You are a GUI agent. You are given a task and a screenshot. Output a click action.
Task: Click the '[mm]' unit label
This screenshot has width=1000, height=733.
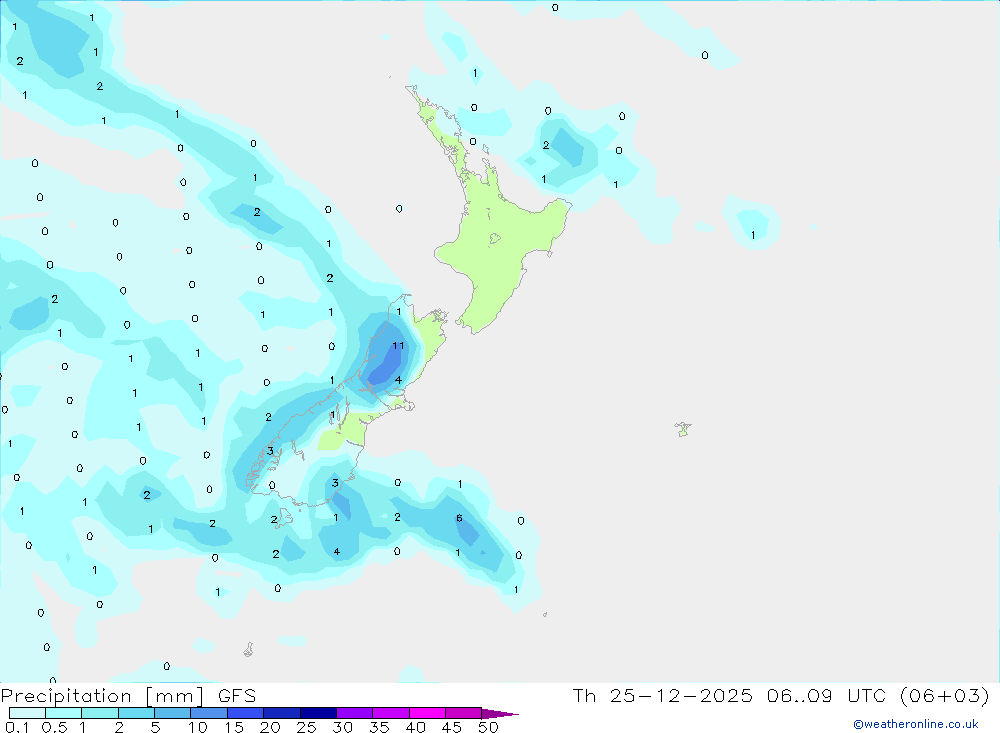(174, 696)
